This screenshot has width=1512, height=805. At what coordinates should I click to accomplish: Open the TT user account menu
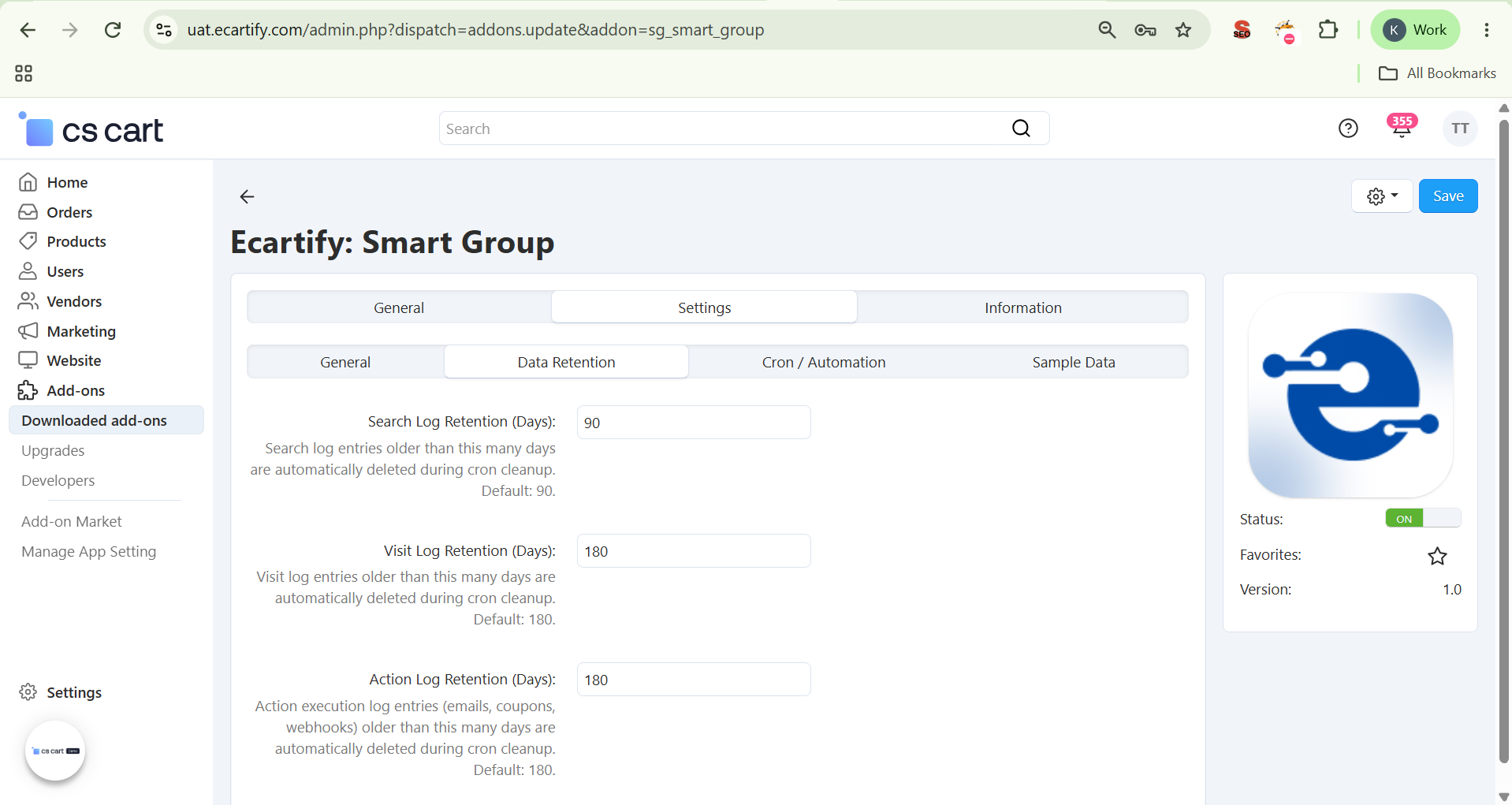[1460, 129]
